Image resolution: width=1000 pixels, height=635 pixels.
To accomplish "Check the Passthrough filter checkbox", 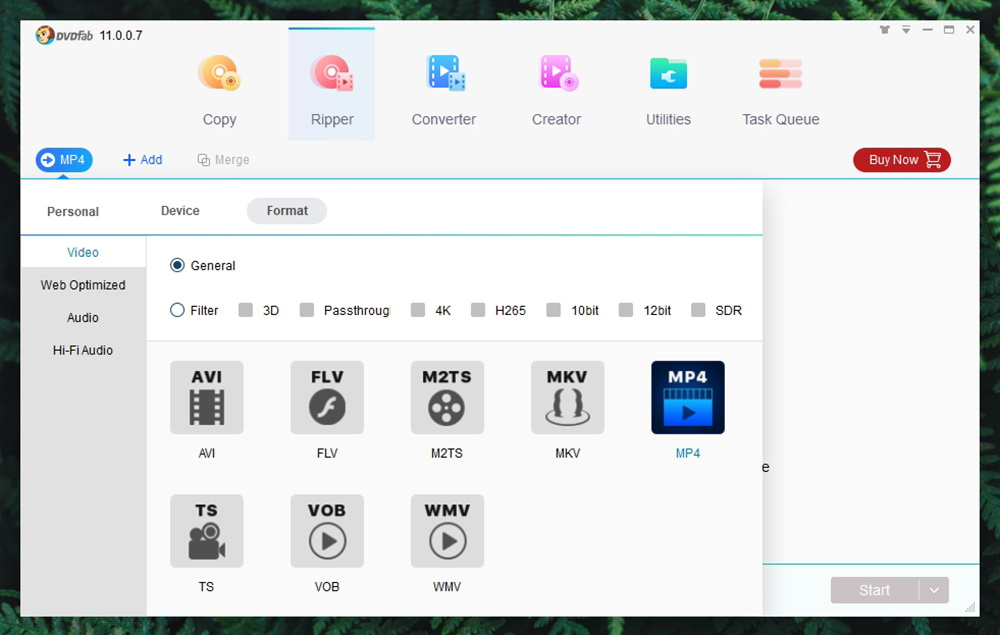I will click(307, 310).
